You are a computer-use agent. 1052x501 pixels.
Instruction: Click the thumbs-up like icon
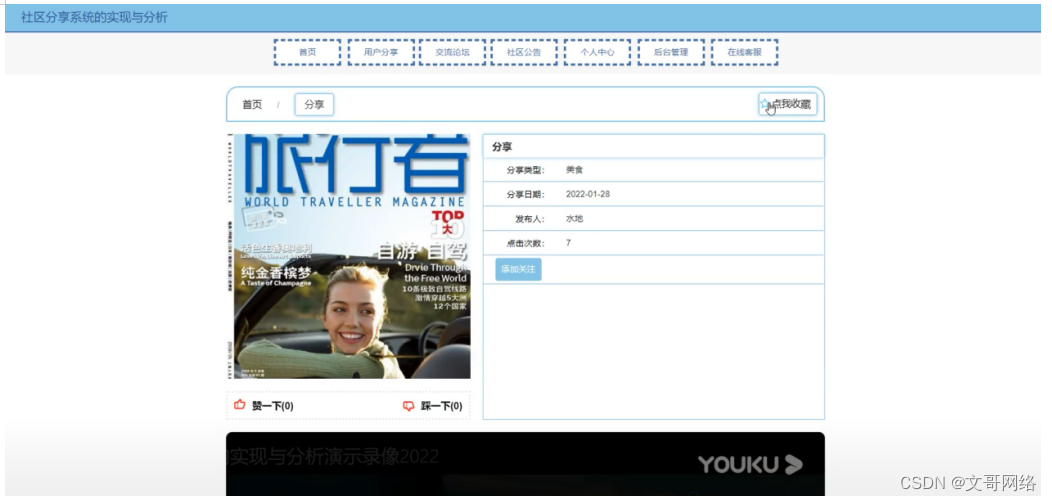[240, 405]
